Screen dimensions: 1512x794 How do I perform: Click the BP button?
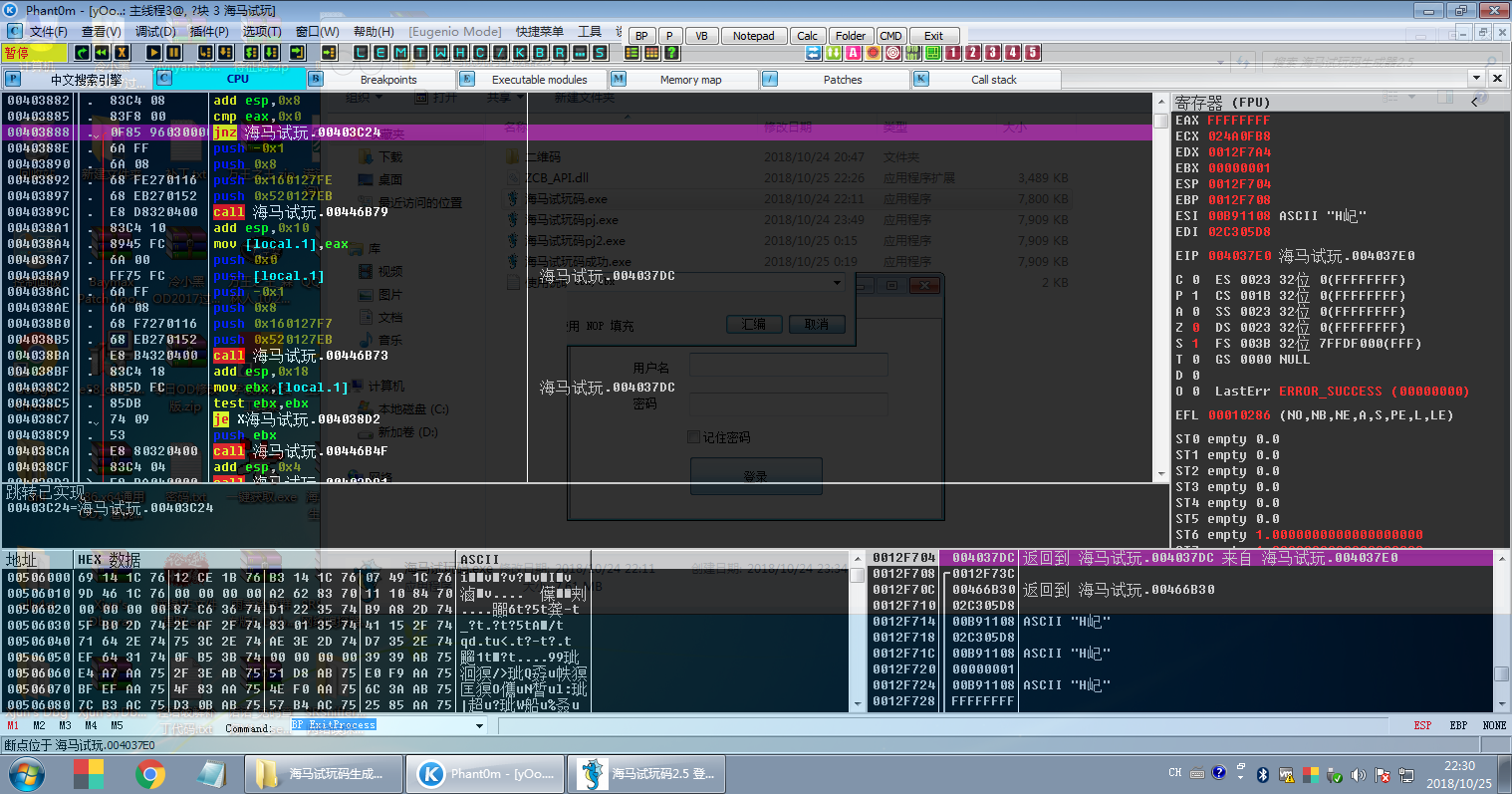click(x=641, y=36)
